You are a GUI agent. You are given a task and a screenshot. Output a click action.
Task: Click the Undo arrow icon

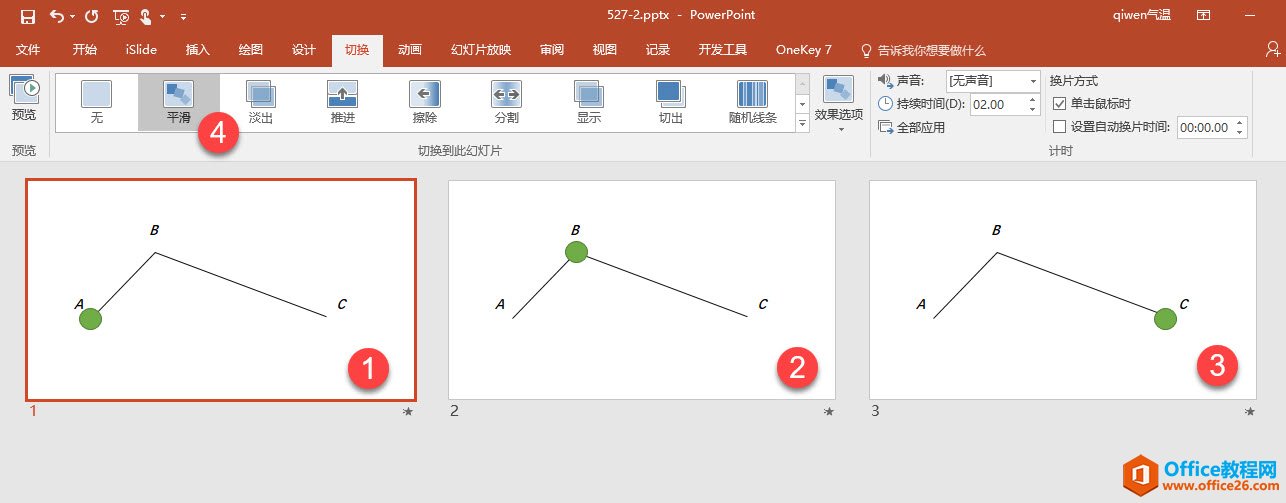pos(57,16)
